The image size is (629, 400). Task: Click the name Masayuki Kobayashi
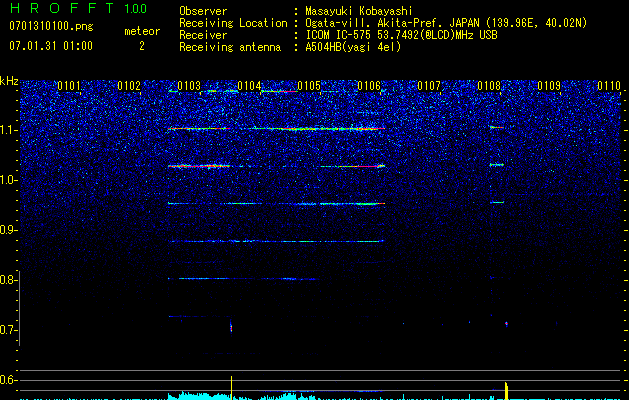click(x=359, y=11)
